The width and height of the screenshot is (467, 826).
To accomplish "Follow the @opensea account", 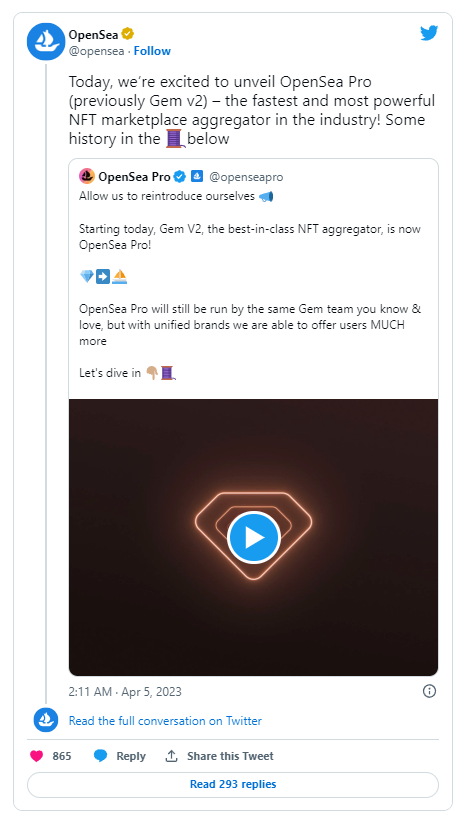I will coord(152,51).
